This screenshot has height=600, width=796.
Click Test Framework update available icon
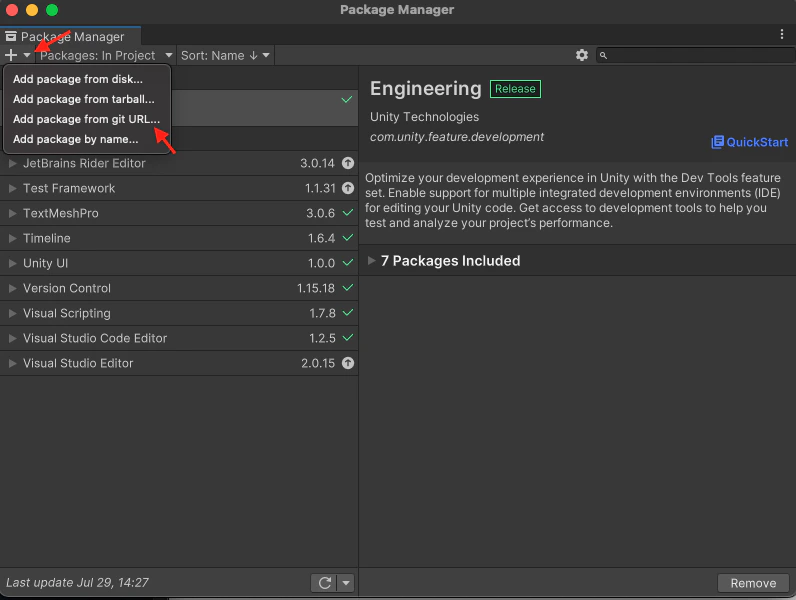click(348, 188)
